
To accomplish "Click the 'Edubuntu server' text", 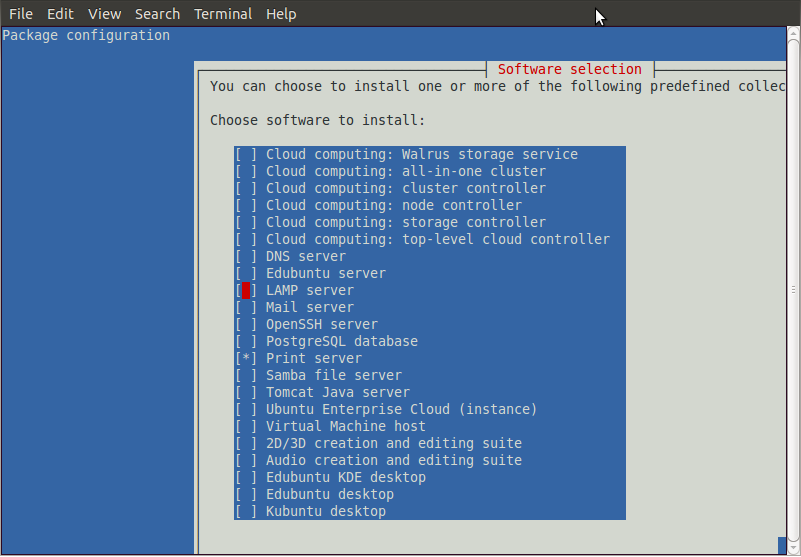I will click(326, 273).
